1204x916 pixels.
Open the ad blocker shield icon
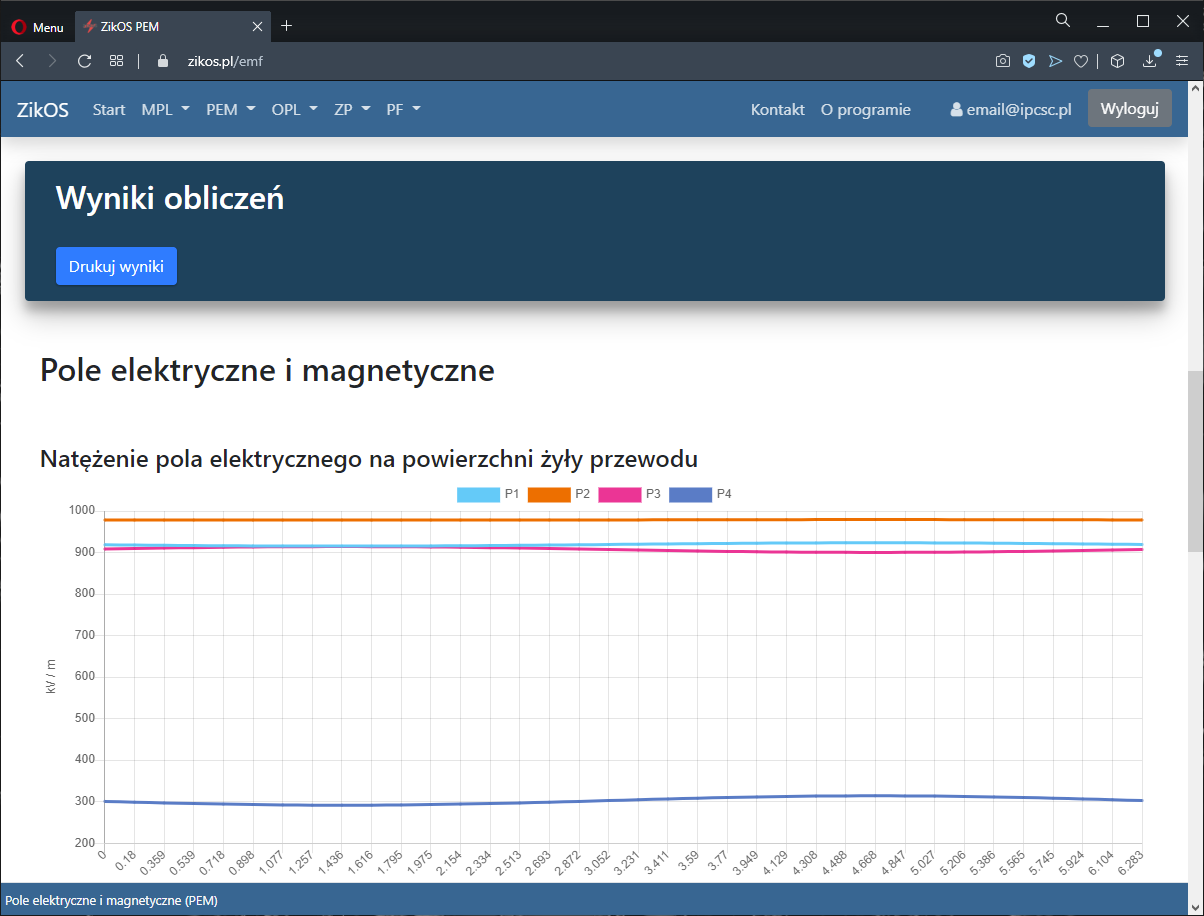[1028, 61]
